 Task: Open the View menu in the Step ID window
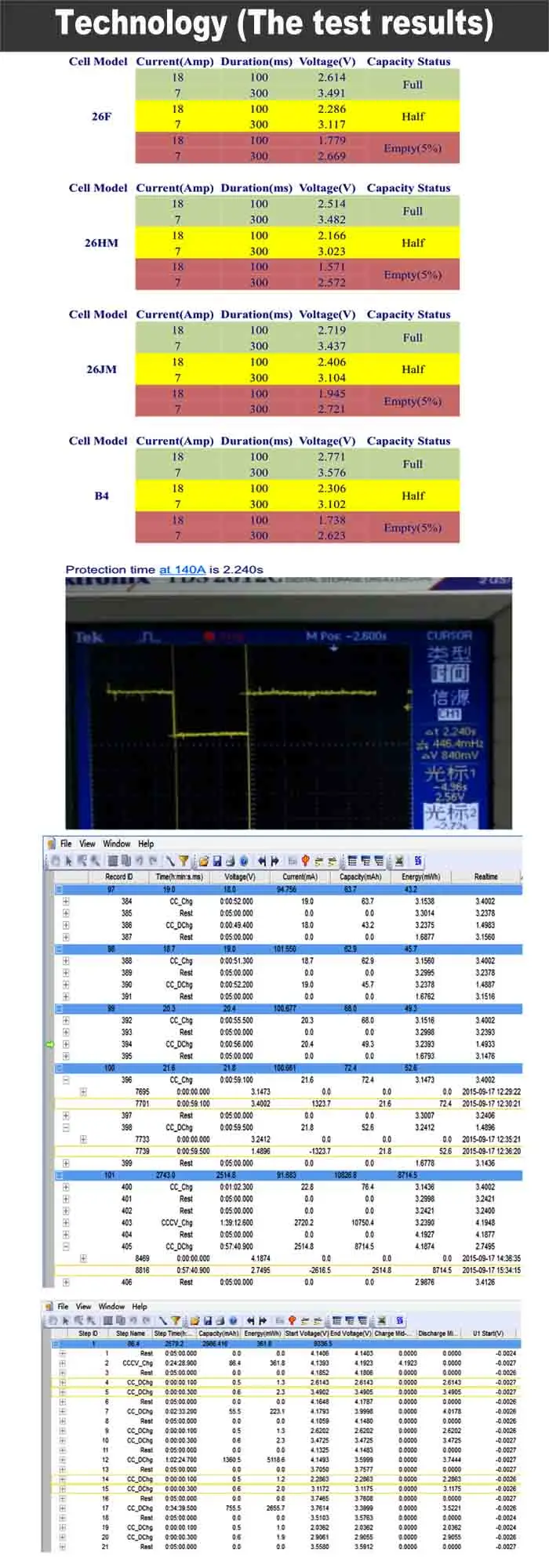coord(83,1306)
